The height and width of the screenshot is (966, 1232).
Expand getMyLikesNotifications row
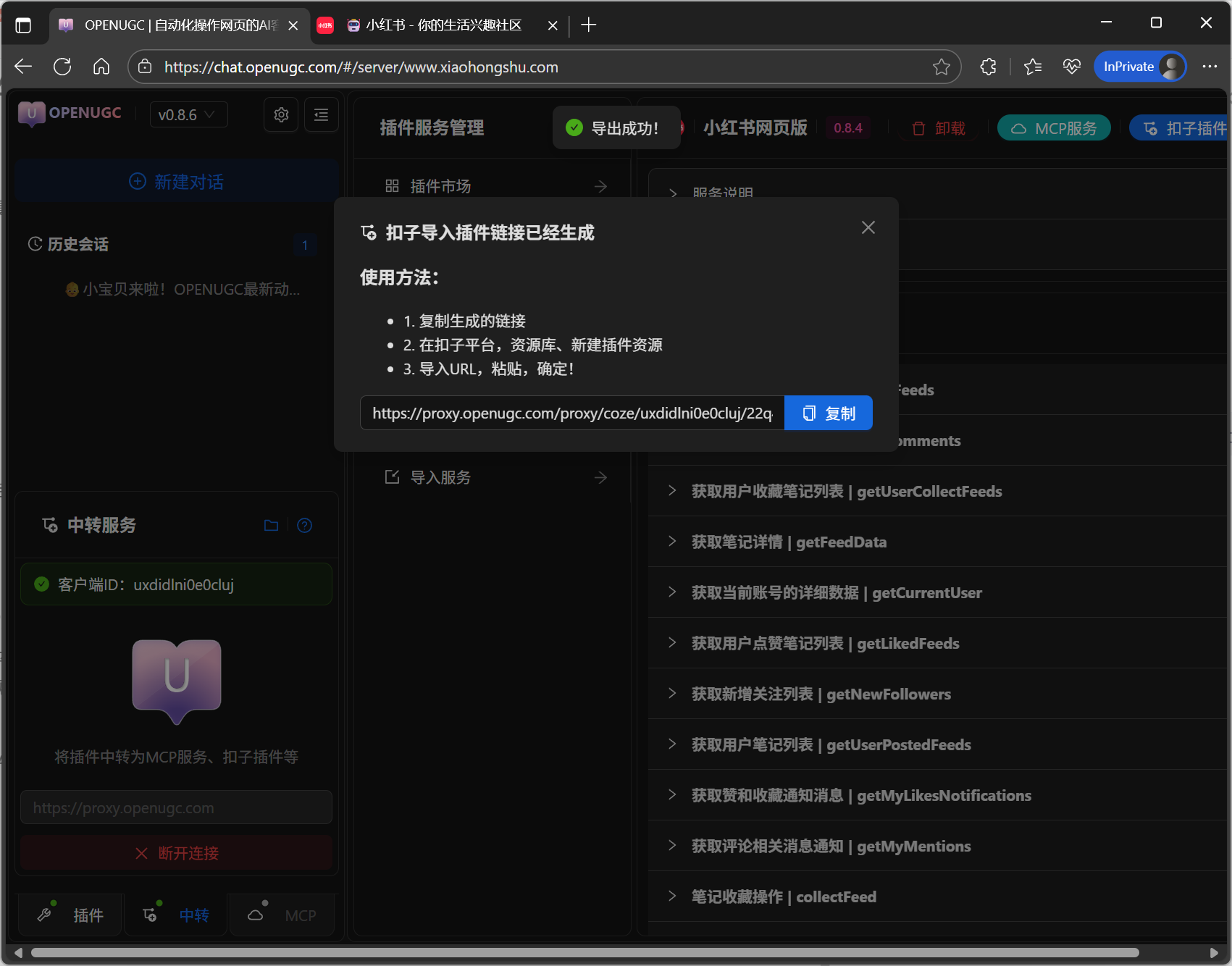(x=938, y=795)
